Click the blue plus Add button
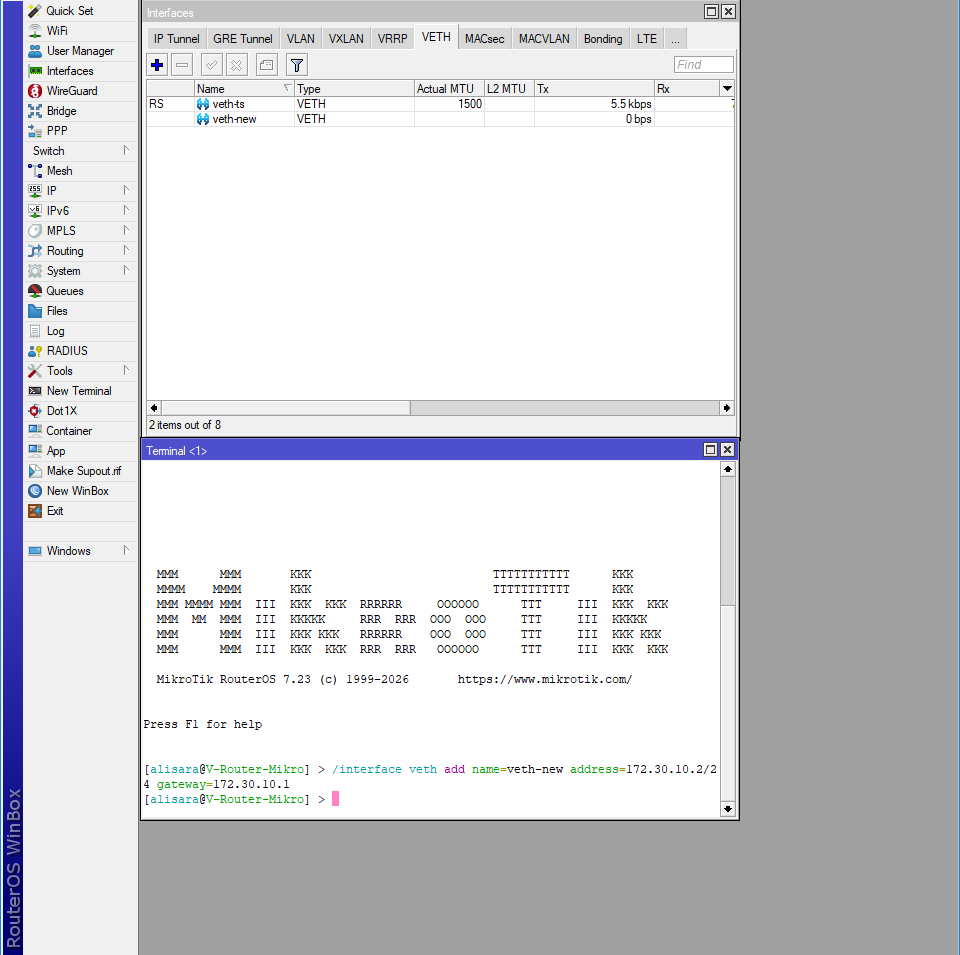Image resolution: width=960 pixels, height=955 pixels. point(157,65)
